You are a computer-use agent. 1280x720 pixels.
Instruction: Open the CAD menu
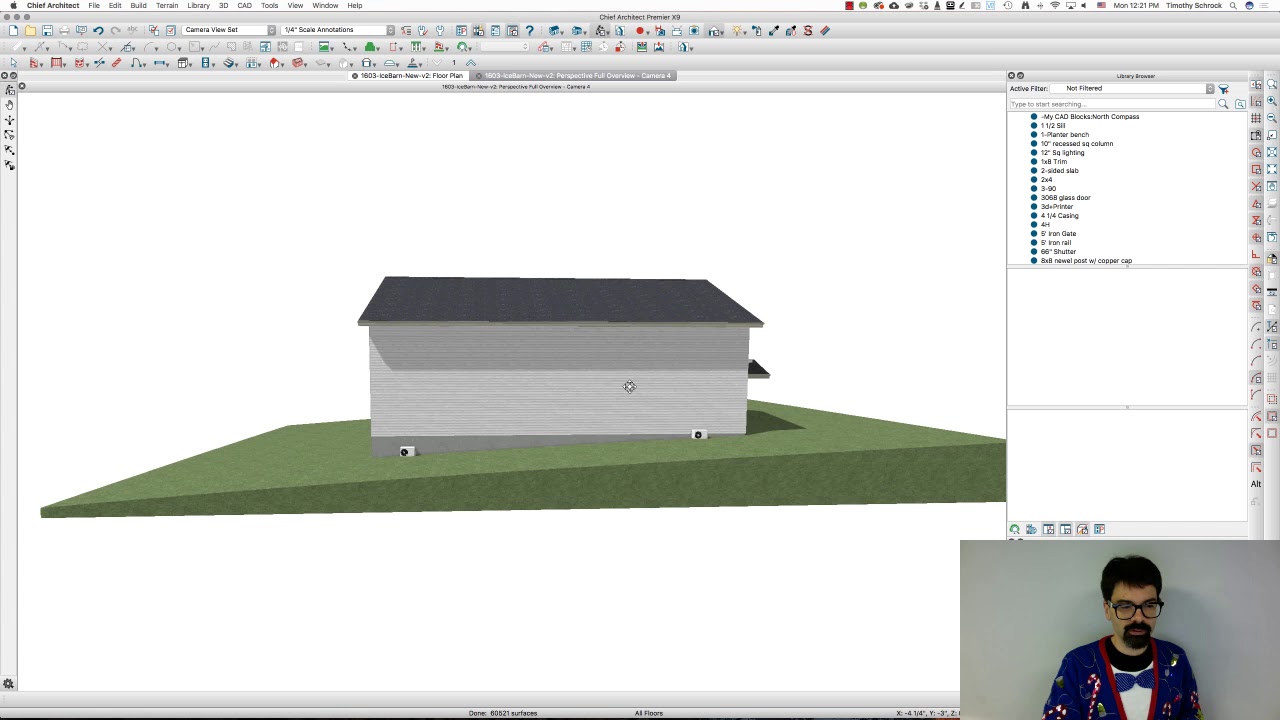pos(244,5)
